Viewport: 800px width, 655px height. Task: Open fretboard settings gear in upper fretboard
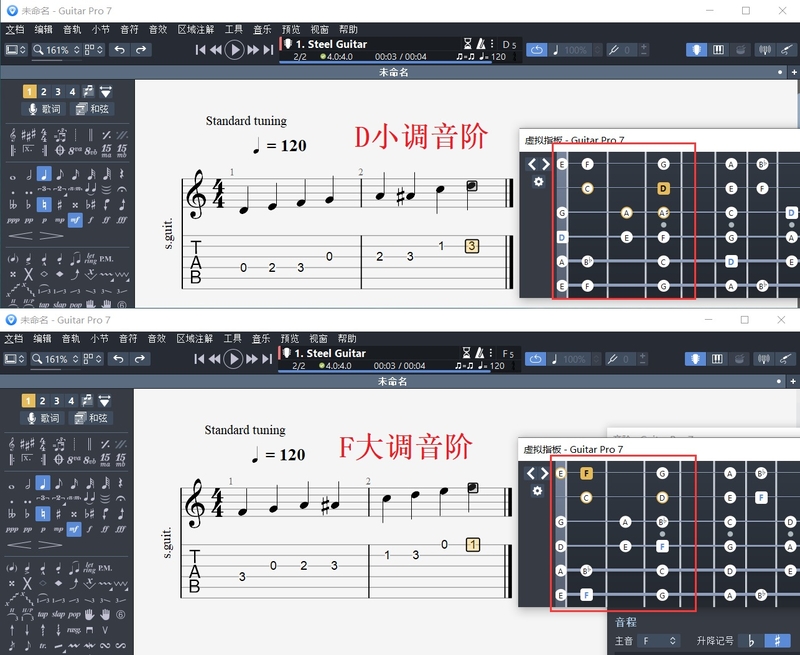point(539,182)
